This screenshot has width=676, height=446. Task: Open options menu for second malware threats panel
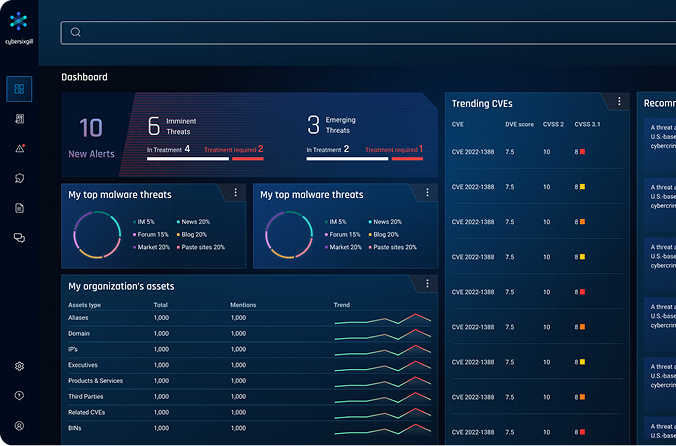(x=427, y=192)
